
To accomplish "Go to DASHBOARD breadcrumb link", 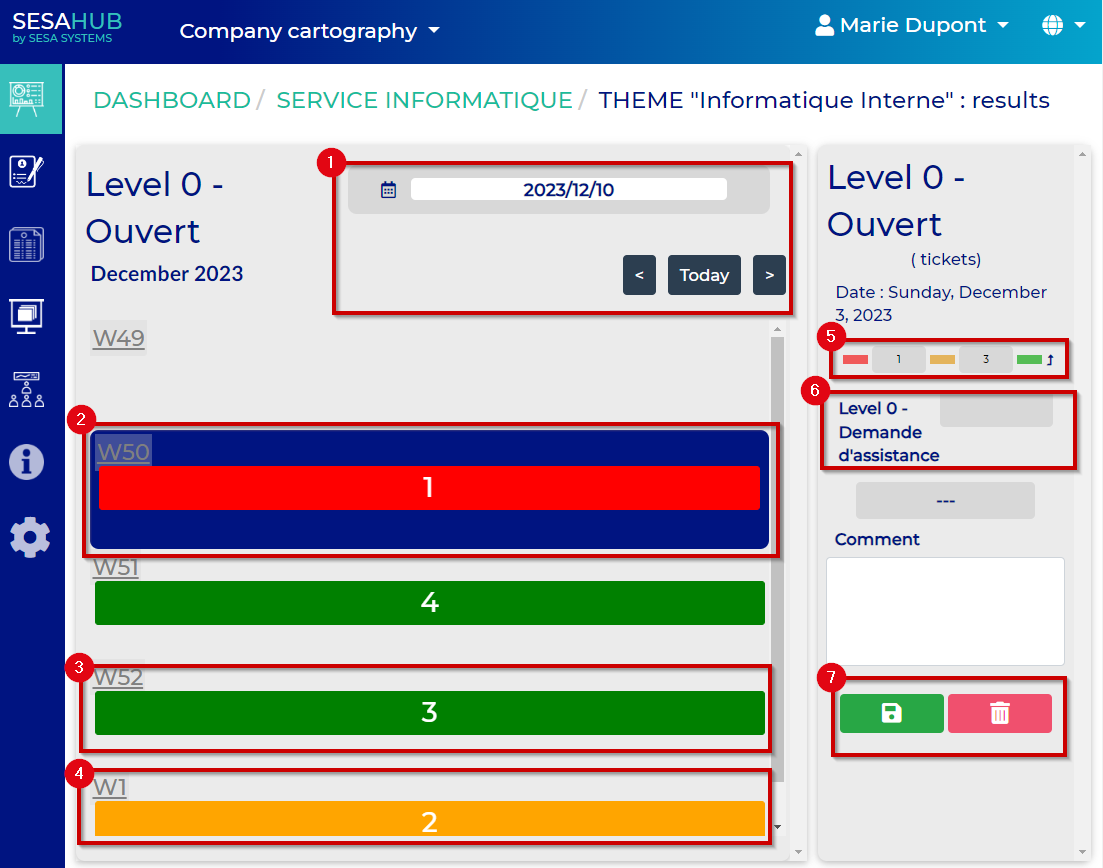I will coord(171,100).
